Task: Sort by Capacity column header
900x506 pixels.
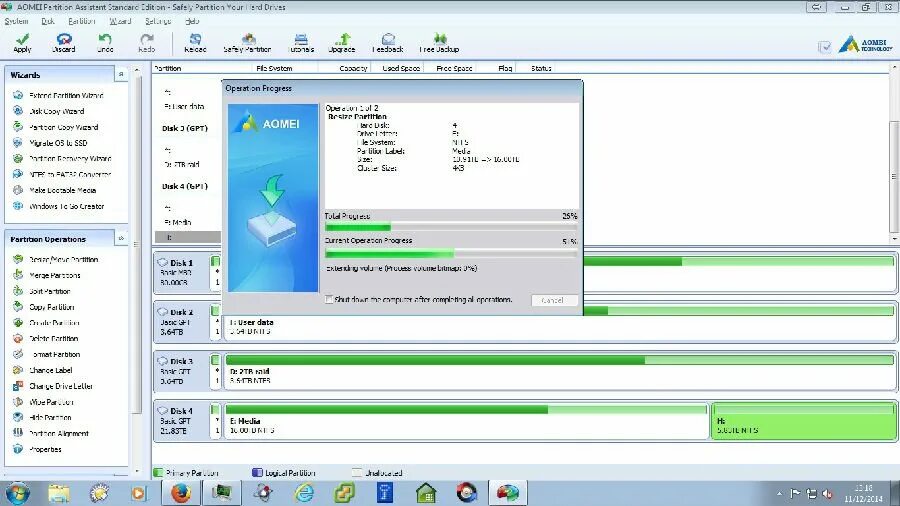Action: 353,68
